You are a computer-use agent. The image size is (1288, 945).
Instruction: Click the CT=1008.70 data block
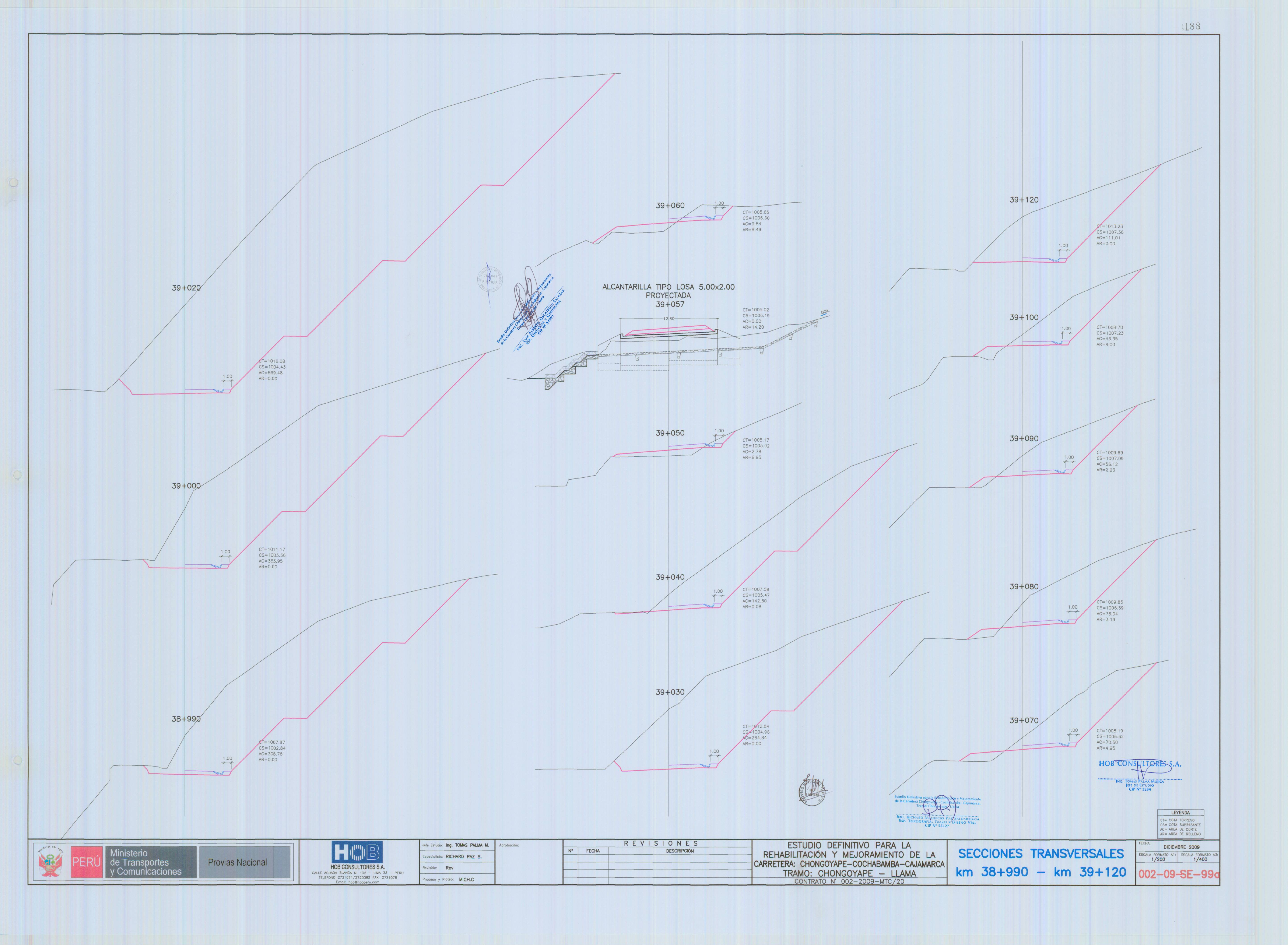click(1110, 336)
